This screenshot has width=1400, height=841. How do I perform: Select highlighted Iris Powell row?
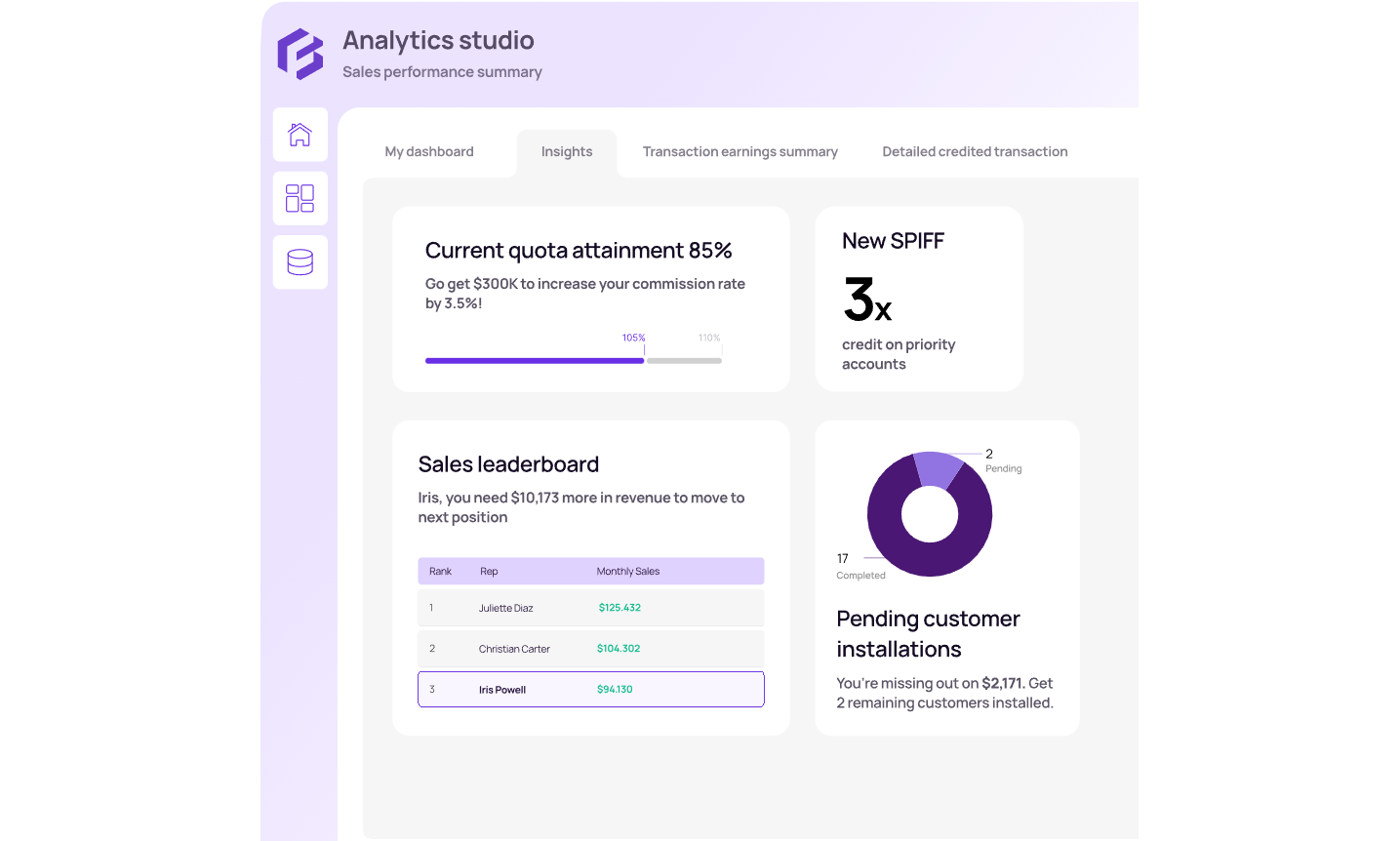(591, 690)
